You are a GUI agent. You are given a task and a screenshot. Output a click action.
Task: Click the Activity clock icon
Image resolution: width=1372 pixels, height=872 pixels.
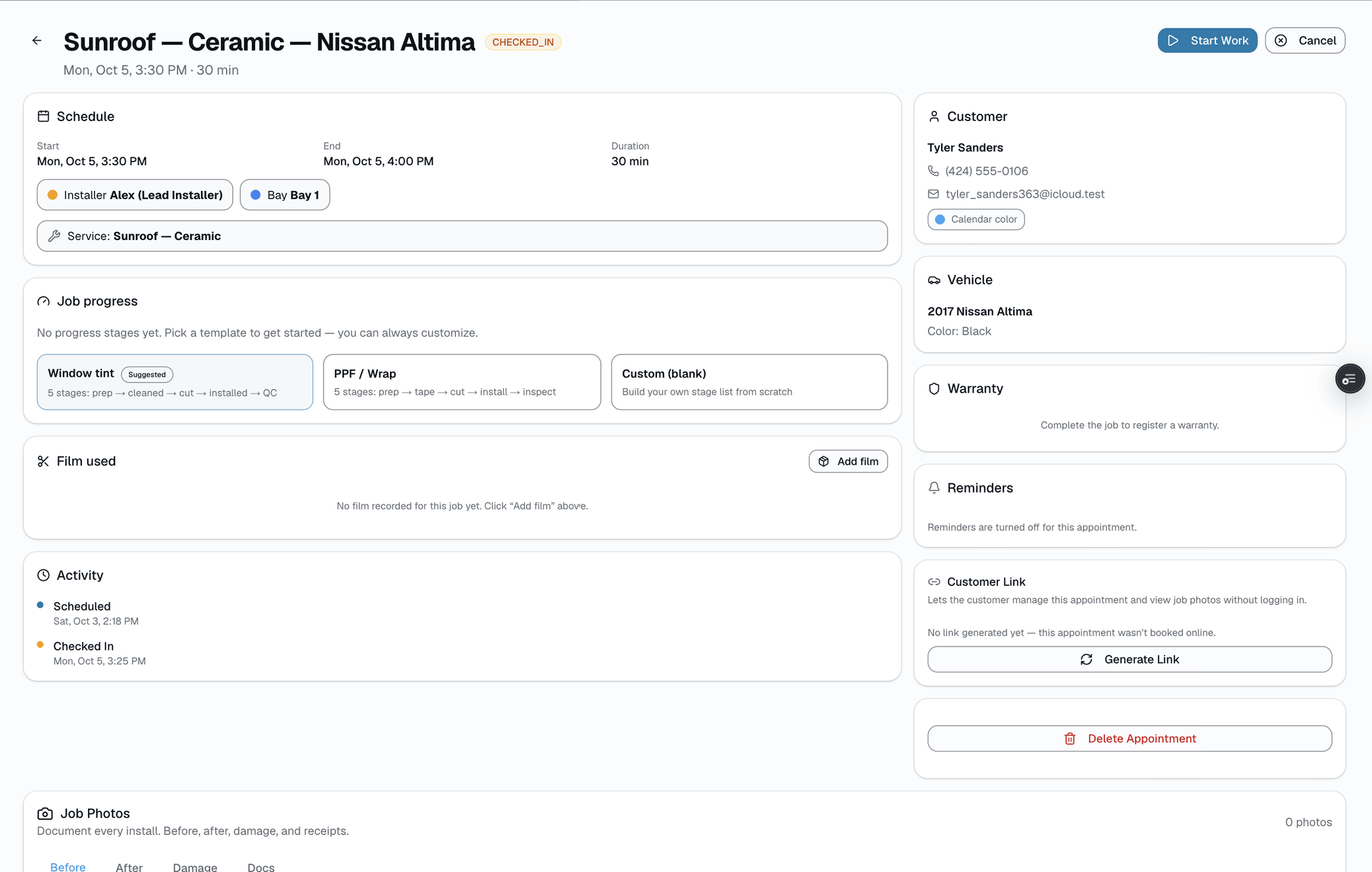click(x=44, y=575)
